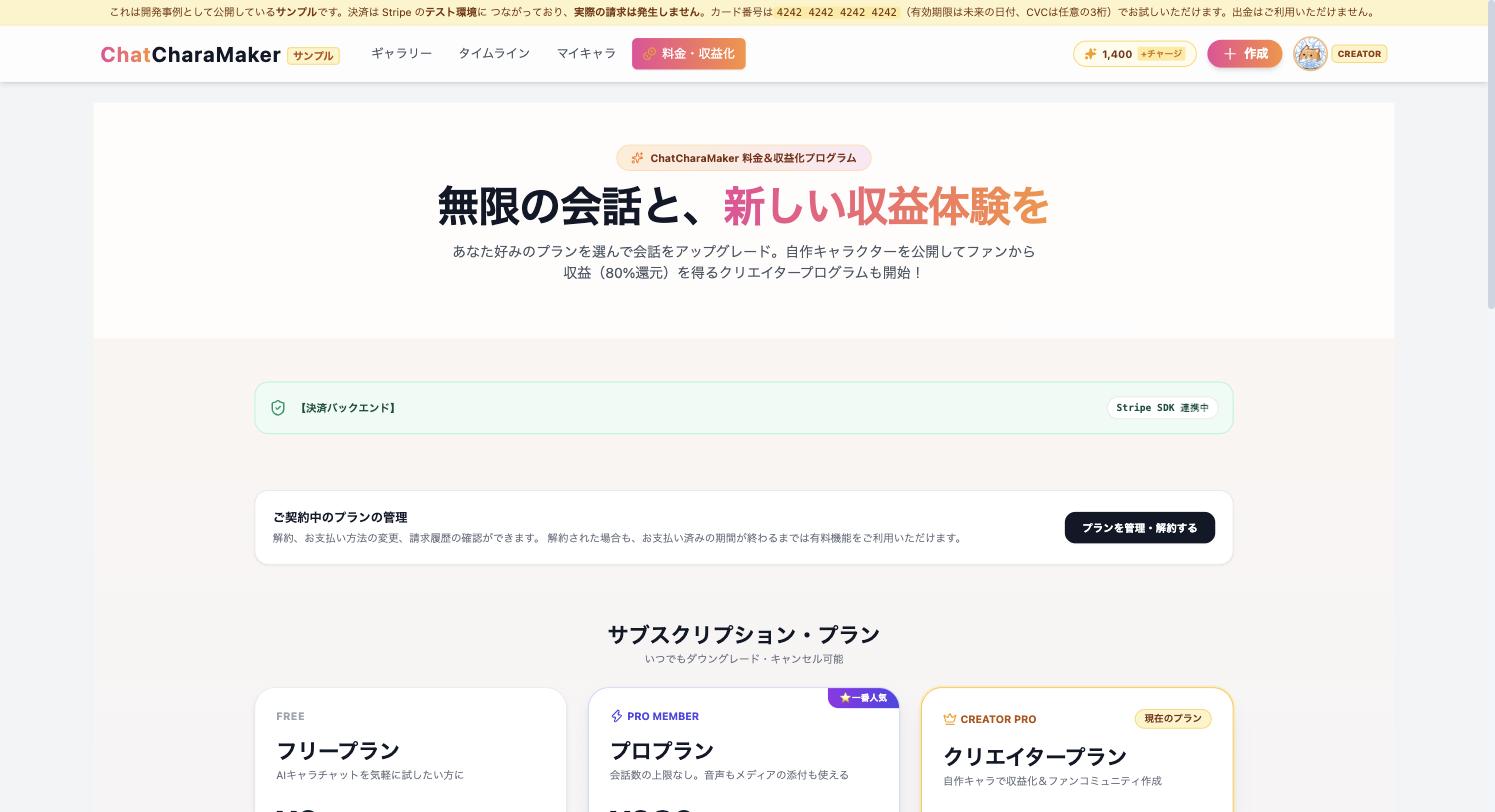This screenshot has width=1495, height=812.
Task: Click the +チャージ charge chip
Action: click(1161, 54)
